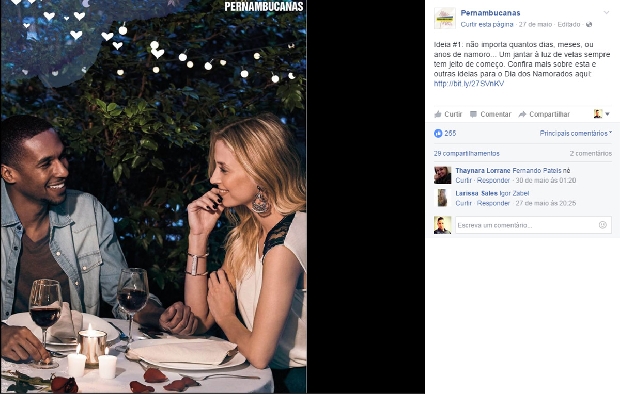Click the thumbs-up Curtir icon

click(x=437, y=114)
